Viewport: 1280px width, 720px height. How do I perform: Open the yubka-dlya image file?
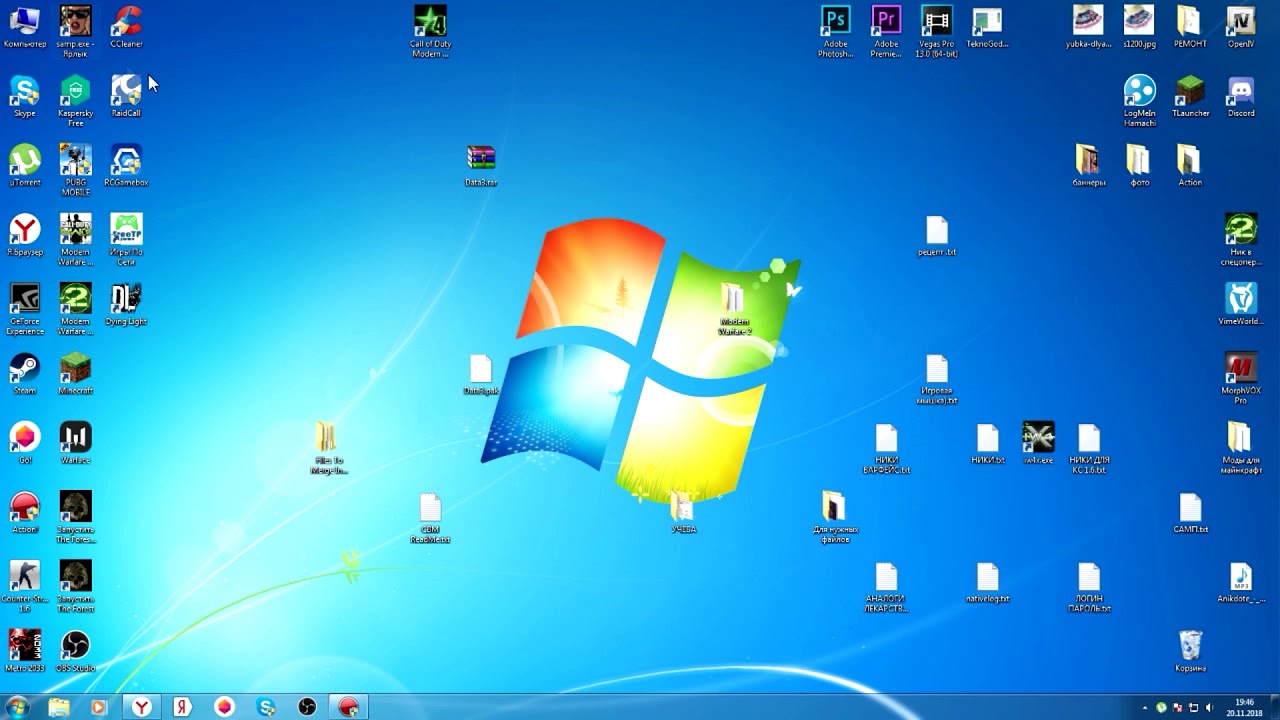(x=1088, y=28)
